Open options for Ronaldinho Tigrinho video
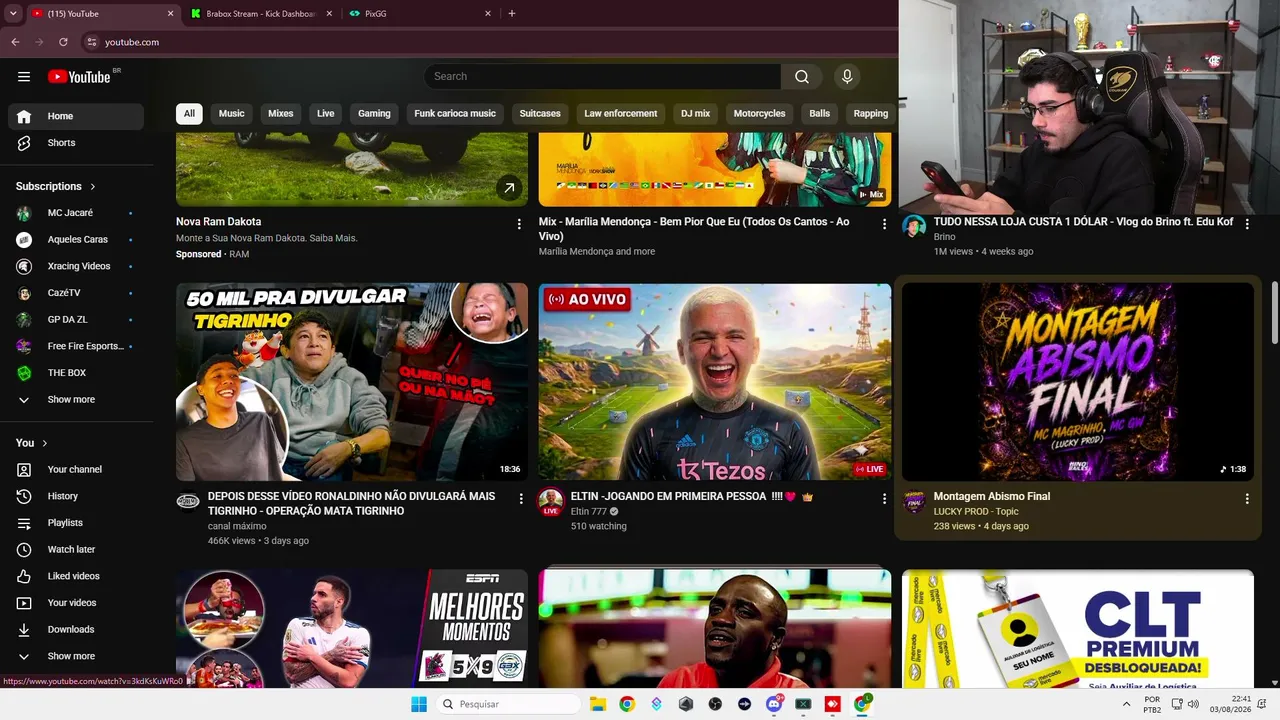Viewport: 1280px width, 720px height. [x=521, y=498]
